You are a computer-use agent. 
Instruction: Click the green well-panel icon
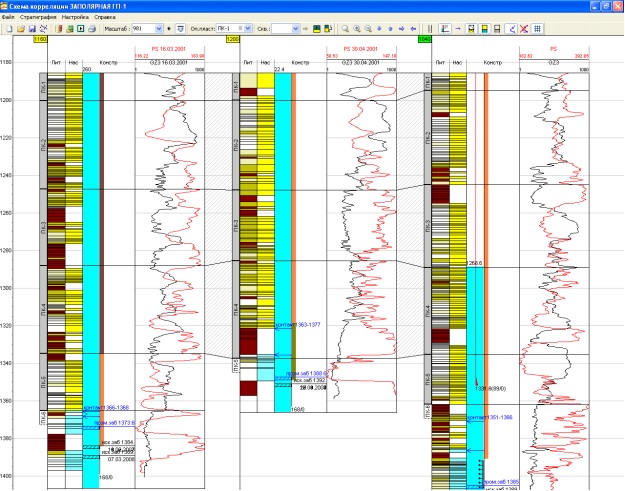[317, 29]
